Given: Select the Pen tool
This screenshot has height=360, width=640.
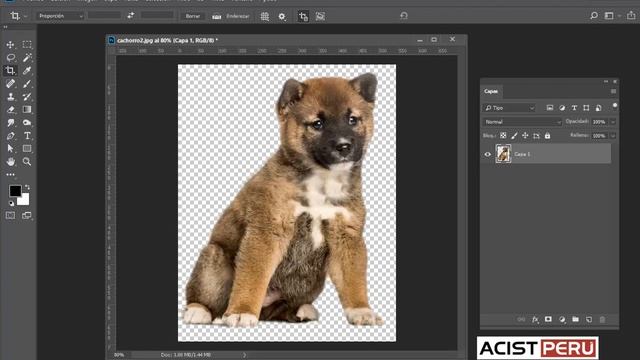Looking at the screenshot, I should [10, 136].
